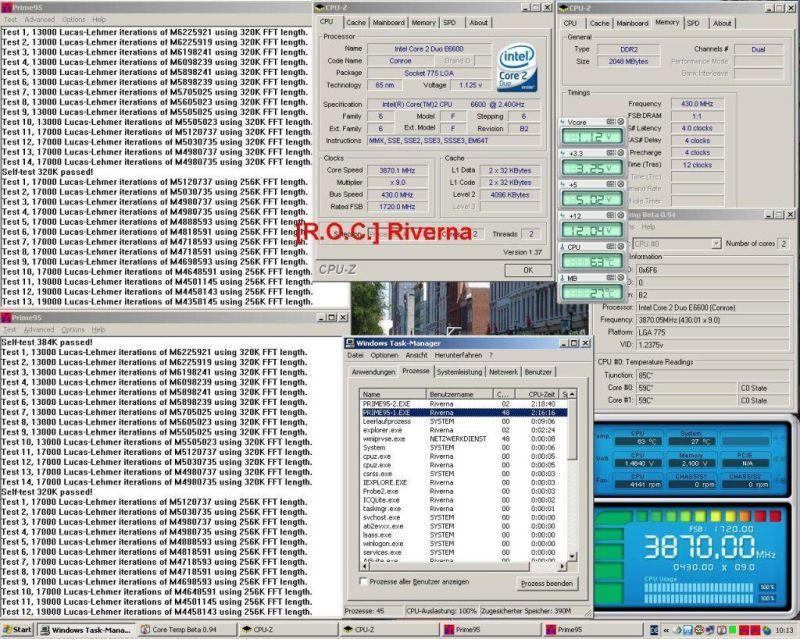The width and height of the screenshot is (800, 639).
Task: Click the 'Self-test 384K passed!' line in Prime95
Action: [47, 342]
